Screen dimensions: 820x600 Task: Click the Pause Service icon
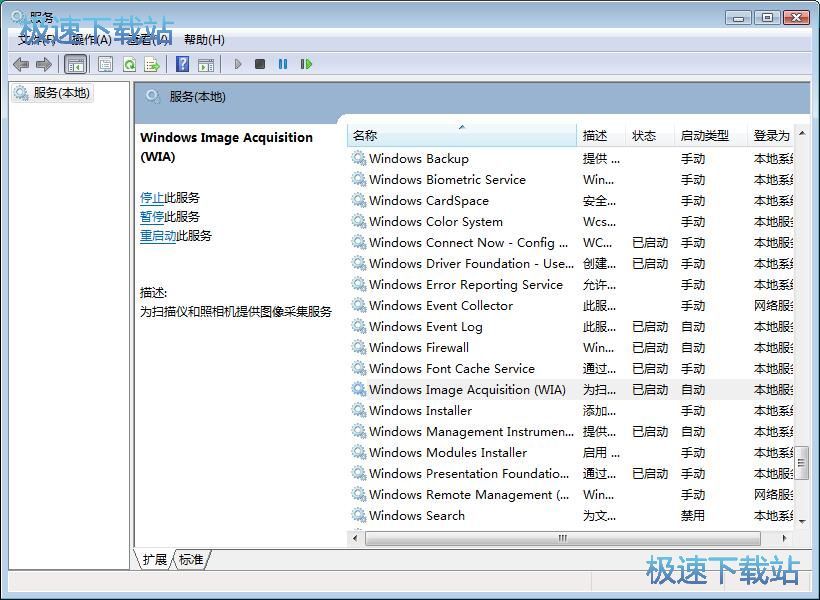283,64
